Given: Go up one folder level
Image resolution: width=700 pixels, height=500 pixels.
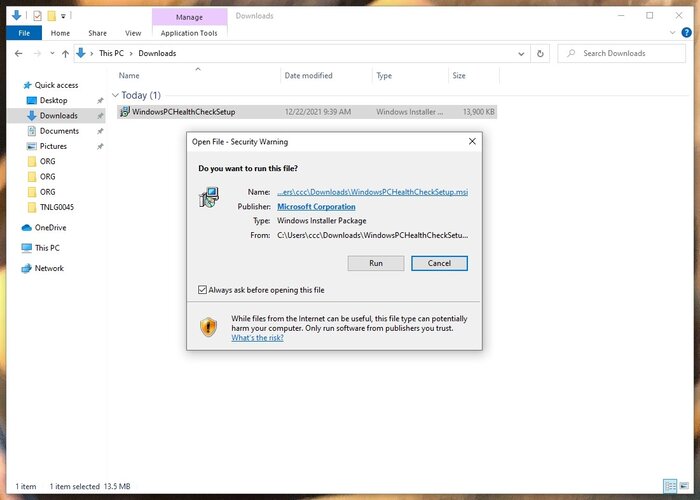Looking at the screenshot, I should pos(66,54).
